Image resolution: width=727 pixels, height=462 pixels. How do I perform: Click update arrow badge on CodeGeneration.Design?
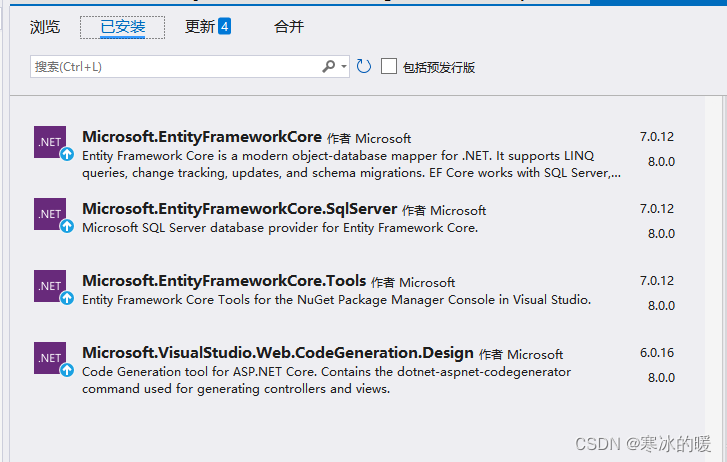pyautogui.click(x=67, y=370)
